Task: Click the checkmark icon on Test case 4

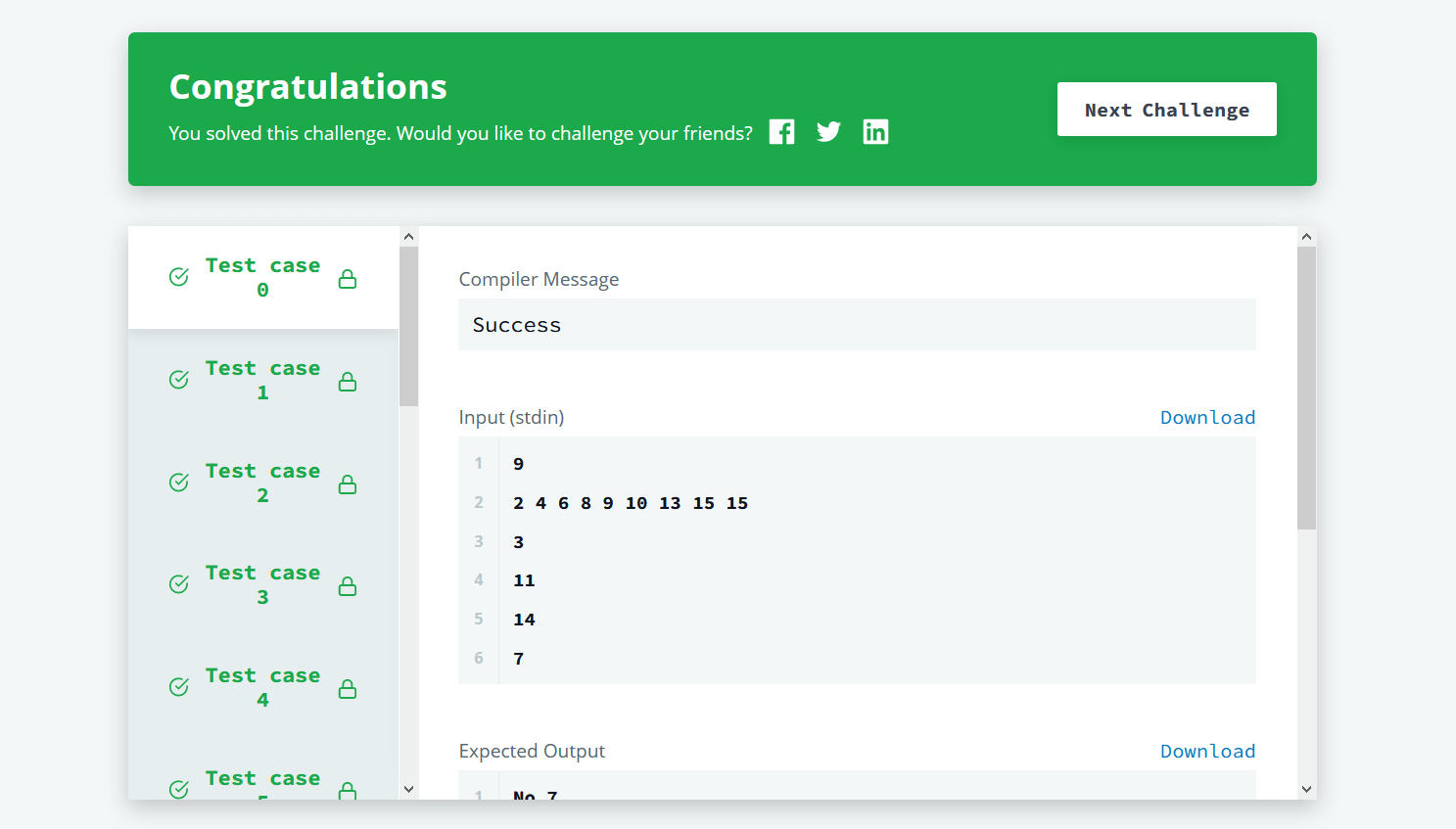Action: pyautogui.click(x=178, y=687)
